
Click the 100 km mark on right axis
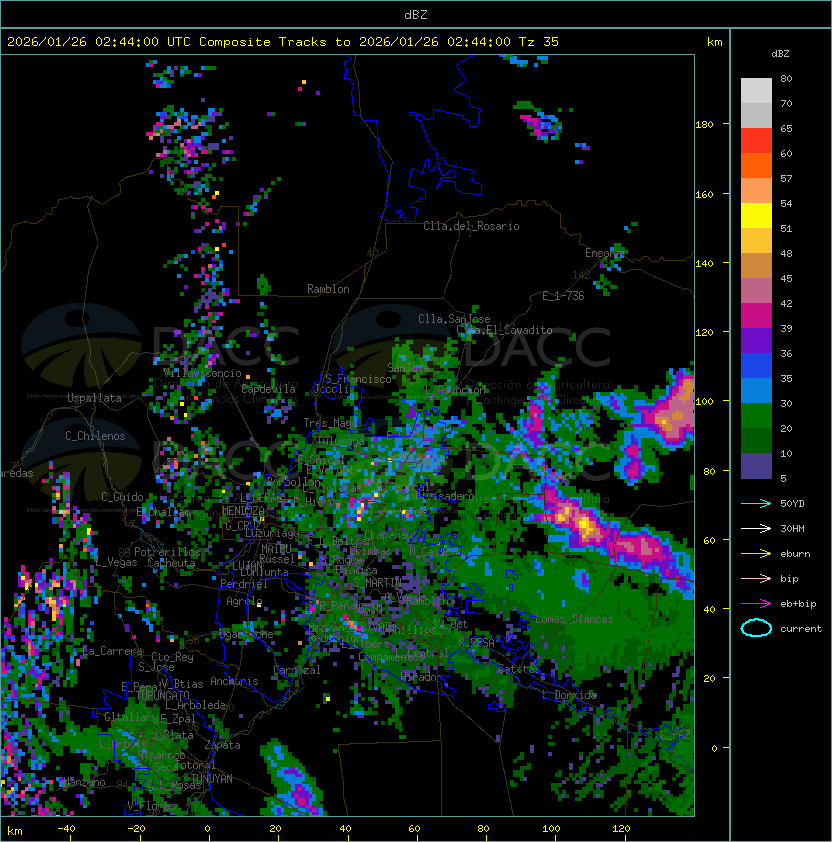pyautogui.click(x=704, y=401)
